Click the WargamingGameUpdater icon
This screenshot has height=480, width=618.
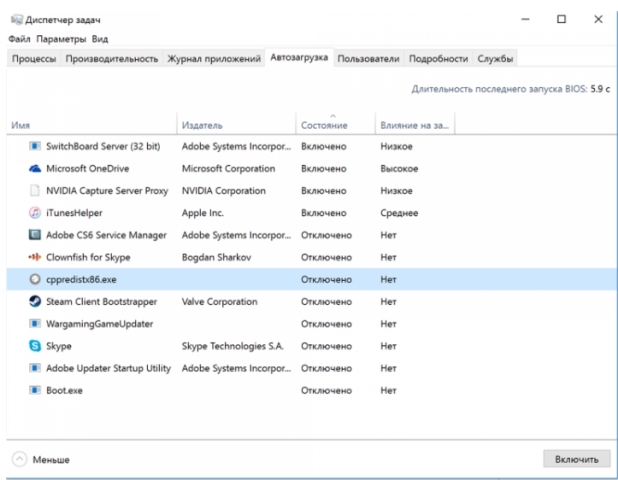pyautogui.click(x=35, y=324)
